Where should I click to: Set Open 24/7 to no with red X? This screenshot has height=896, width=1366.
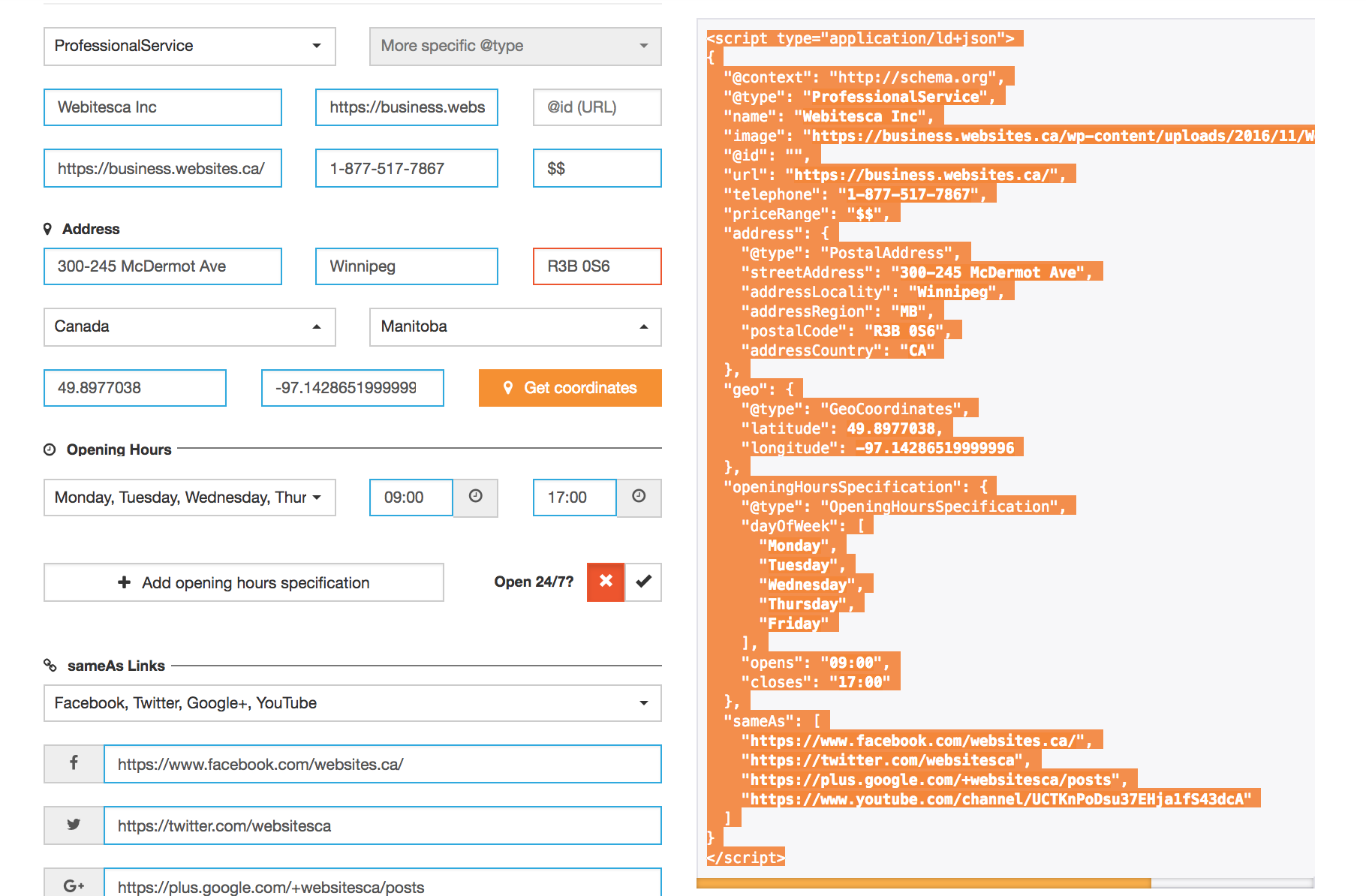click(606, 582)
